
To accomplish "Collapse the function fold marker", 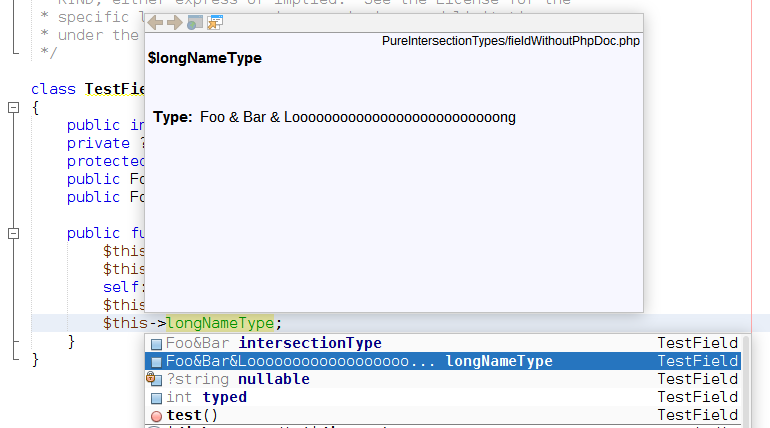I will pyautogui.click(x=14, y=233).
